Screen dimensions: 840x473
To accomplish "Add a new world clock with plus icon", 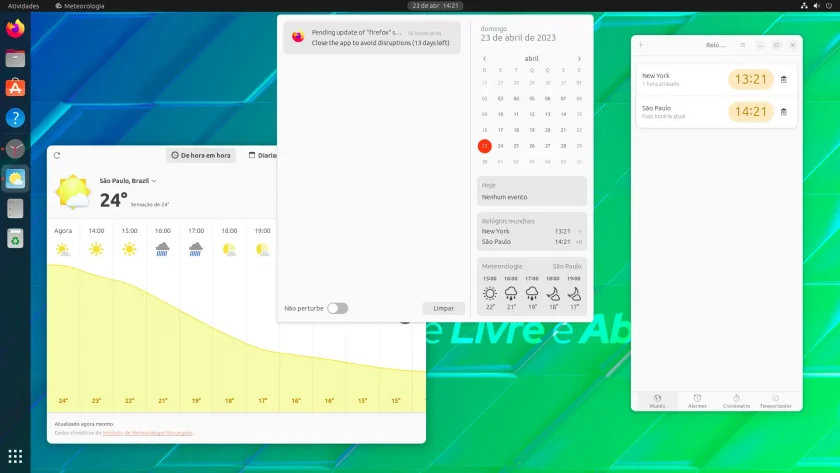I will 641,45.
